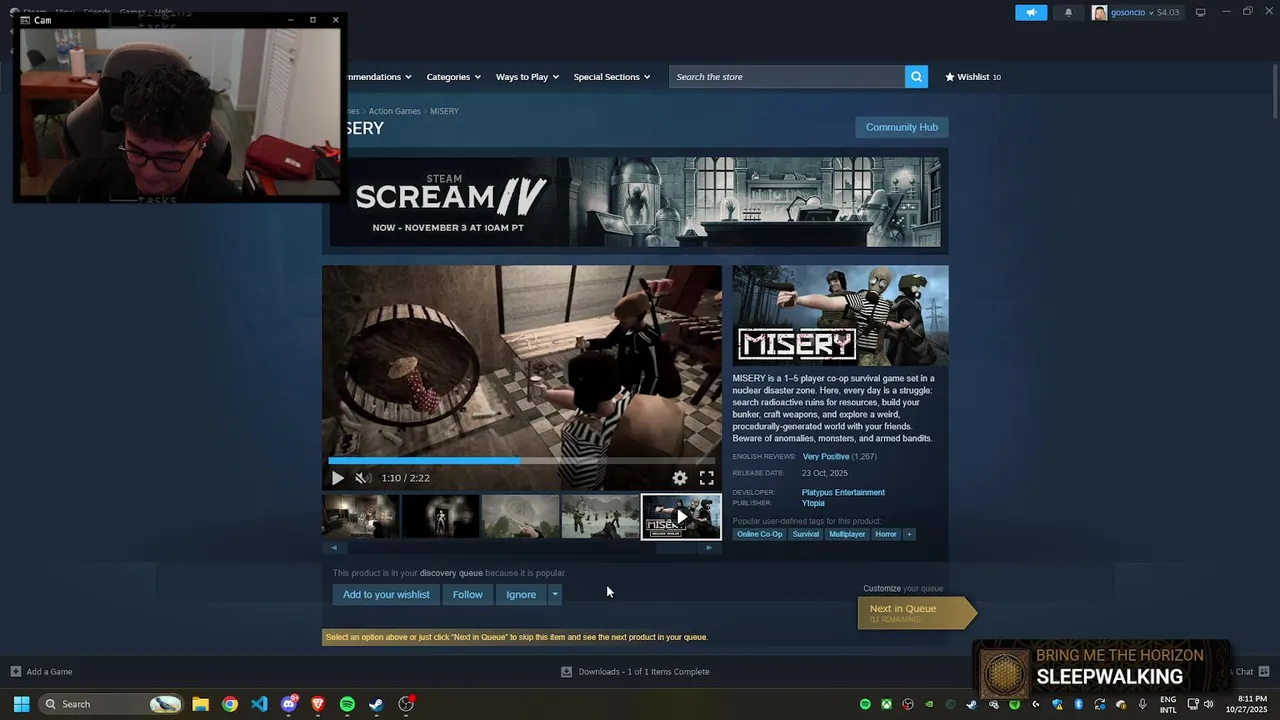Toggle trailer fullscreen mode

pos(707,478)
